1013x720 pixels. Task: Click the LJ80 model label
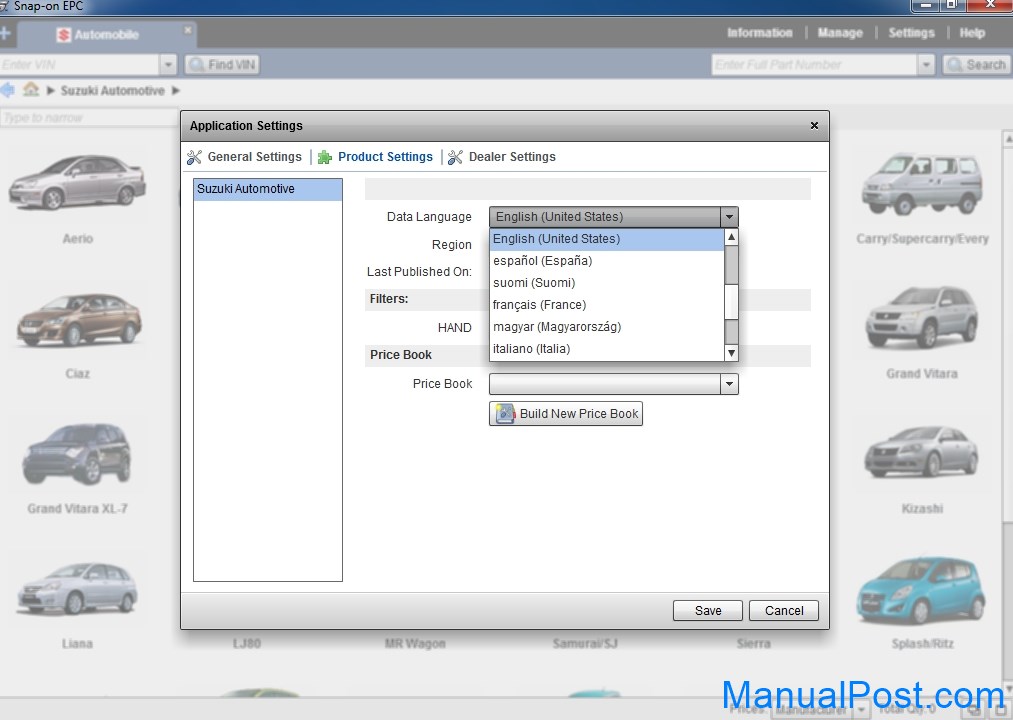point(246,644)
